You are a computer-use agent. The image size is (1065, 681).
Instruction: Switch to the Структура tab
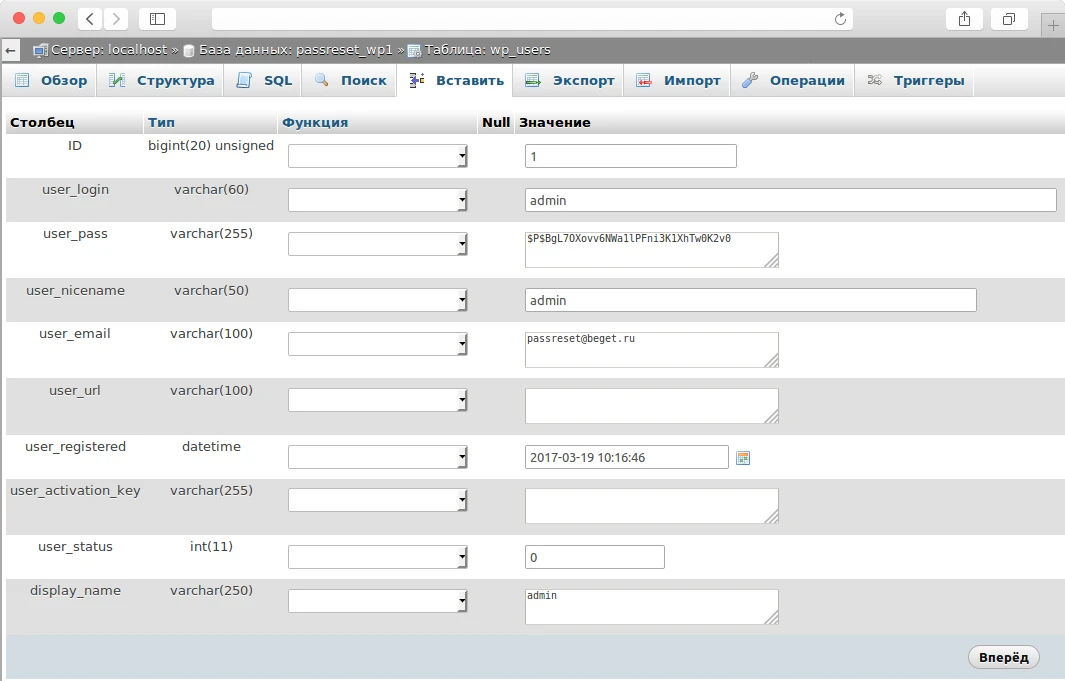[162, 81]
